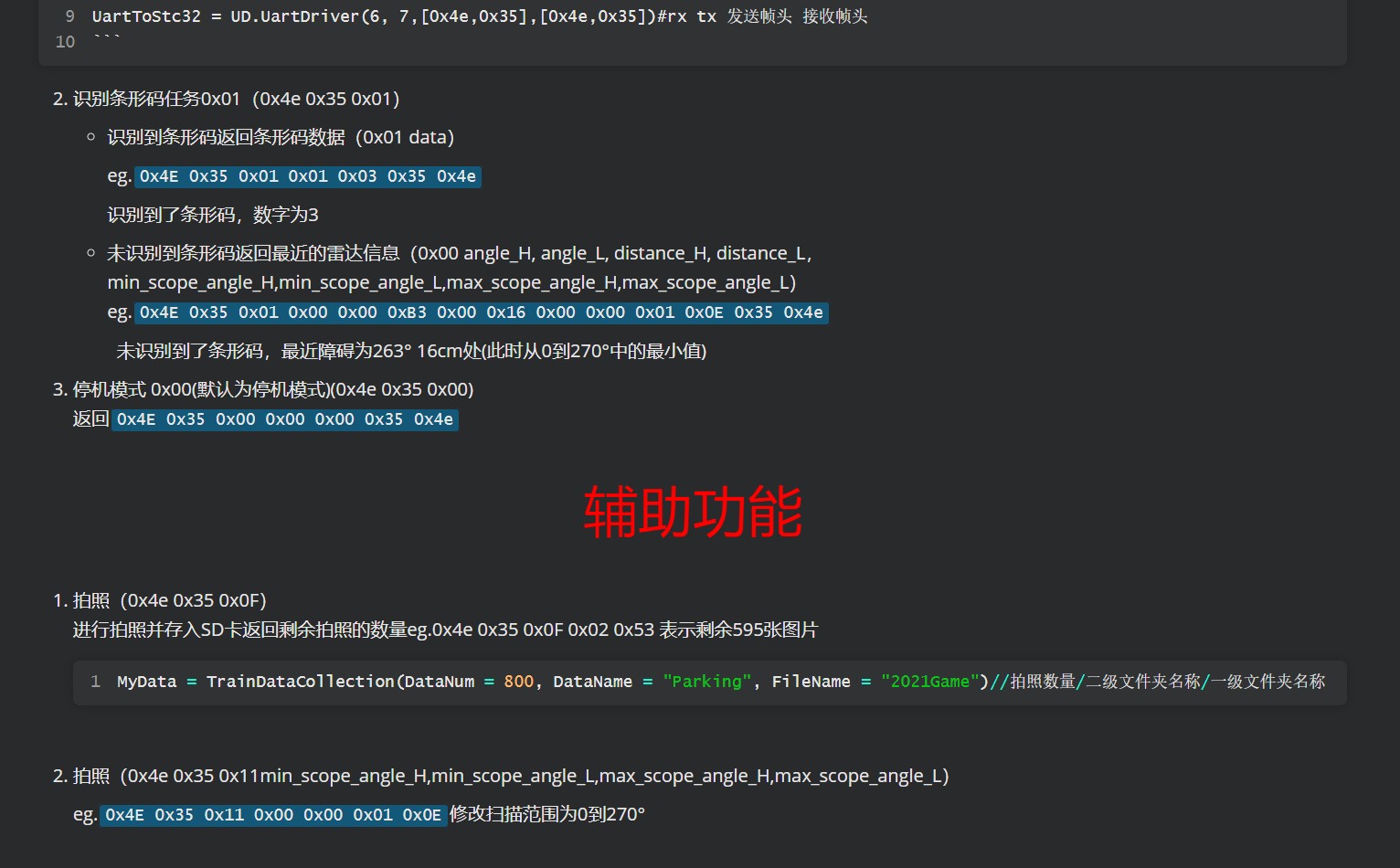Image resolution: width=1400 pixels, height=868 pixels.
Task: Click inline code '0x4E 0x35 0x11 0x00 0x00 0x01 0x0E'
Action: point(273,814)
